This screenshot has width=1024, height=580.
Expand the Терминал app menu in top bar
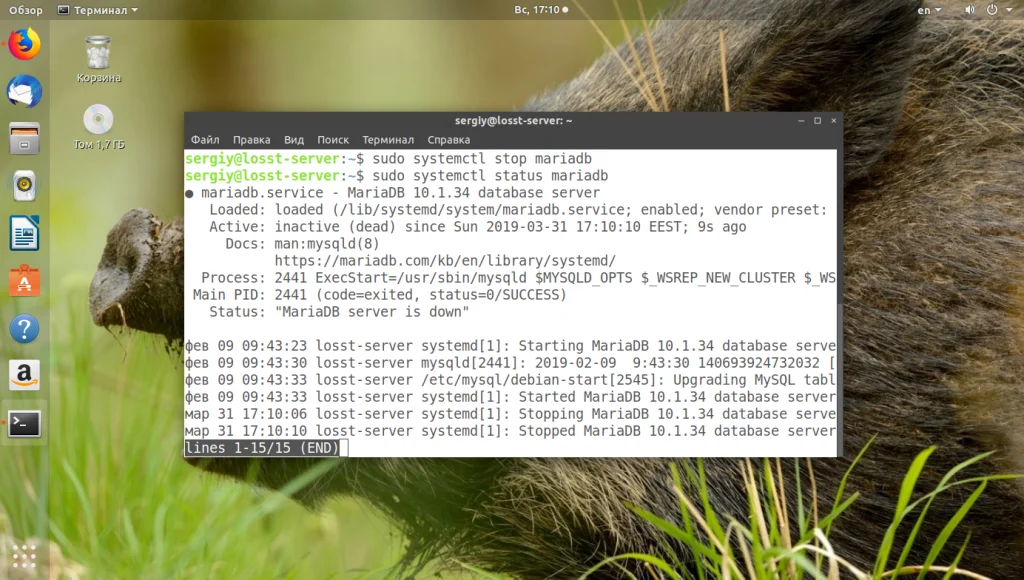[x=98, y=10]
